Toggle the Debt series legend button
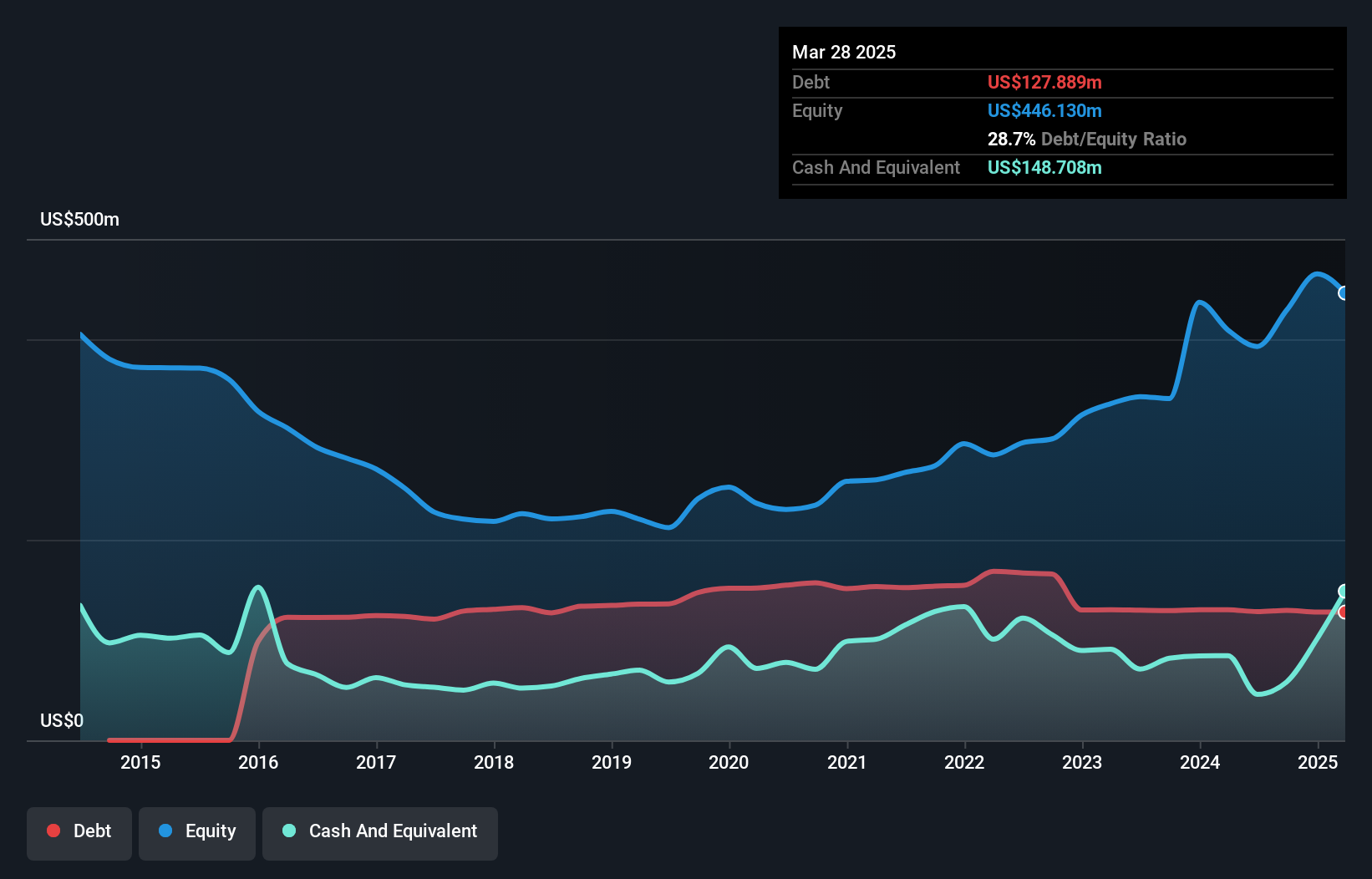Image resolution: width=1372 pixels, height=879 pixels. 79,833
